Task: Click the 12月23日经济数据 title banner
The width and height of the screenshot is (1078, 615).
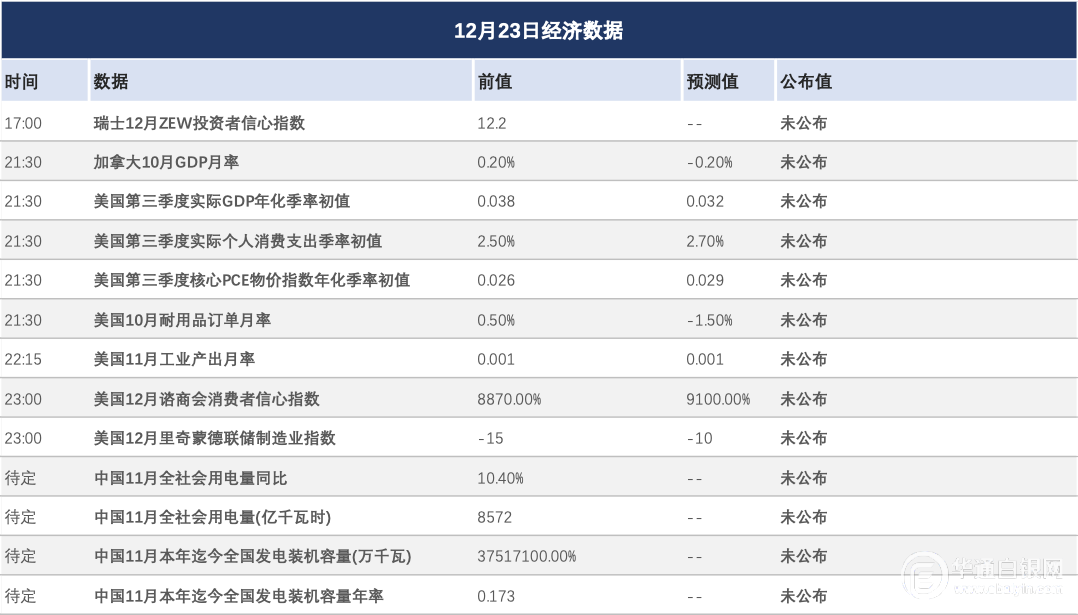Action: pyautogui.click(x=538, y=30)
